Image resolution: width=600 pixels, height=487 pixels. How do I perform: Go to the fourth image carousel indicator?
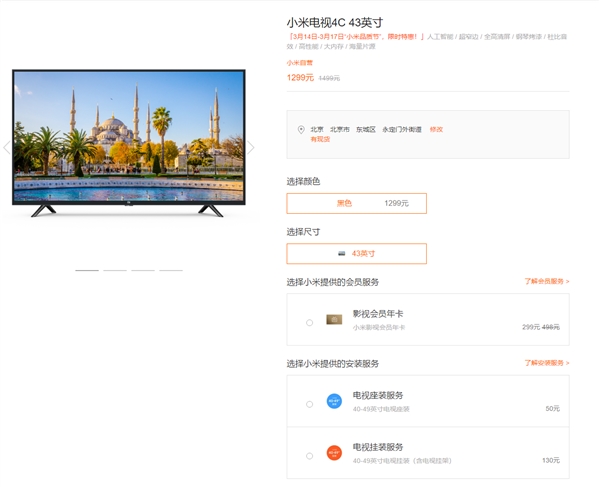pos(171,270)
